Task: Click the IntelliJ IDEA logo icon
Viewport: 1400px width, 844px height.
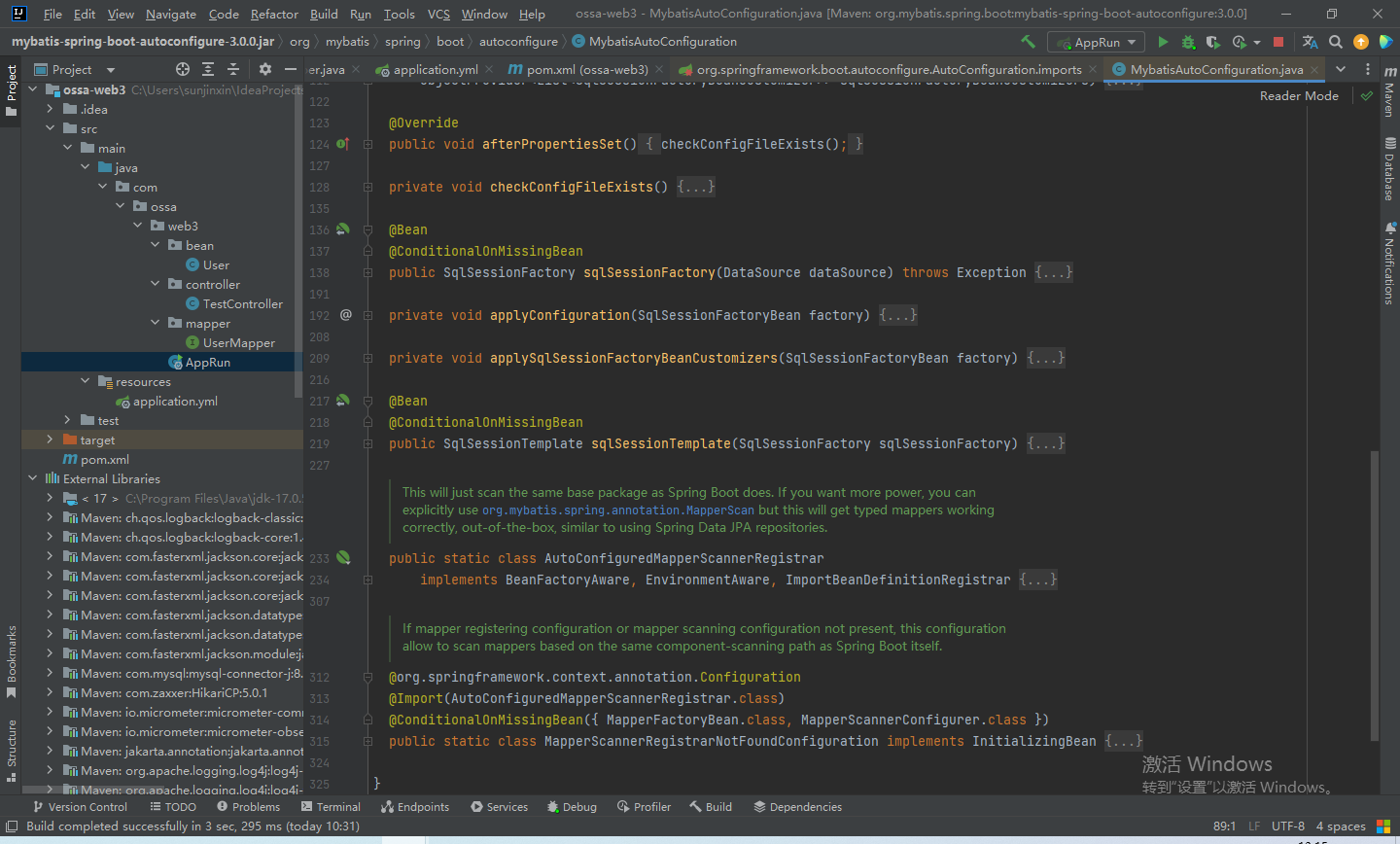Action: pos(18,14)
